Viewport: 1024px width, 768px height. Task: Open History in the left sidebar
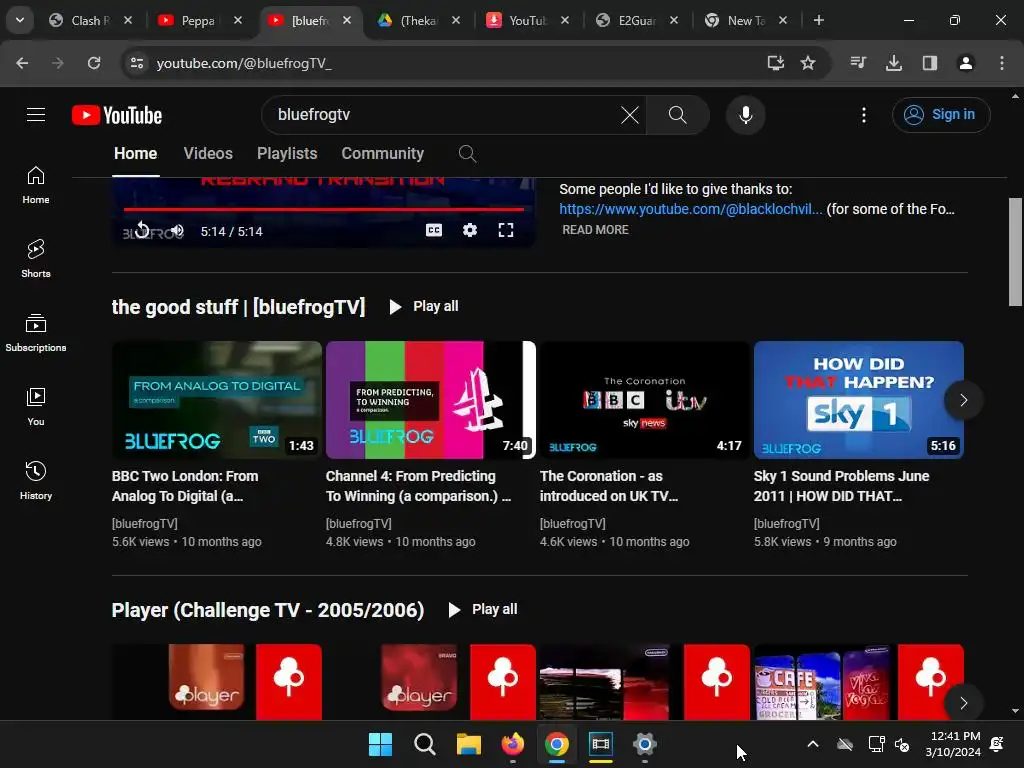click(36, 480)
